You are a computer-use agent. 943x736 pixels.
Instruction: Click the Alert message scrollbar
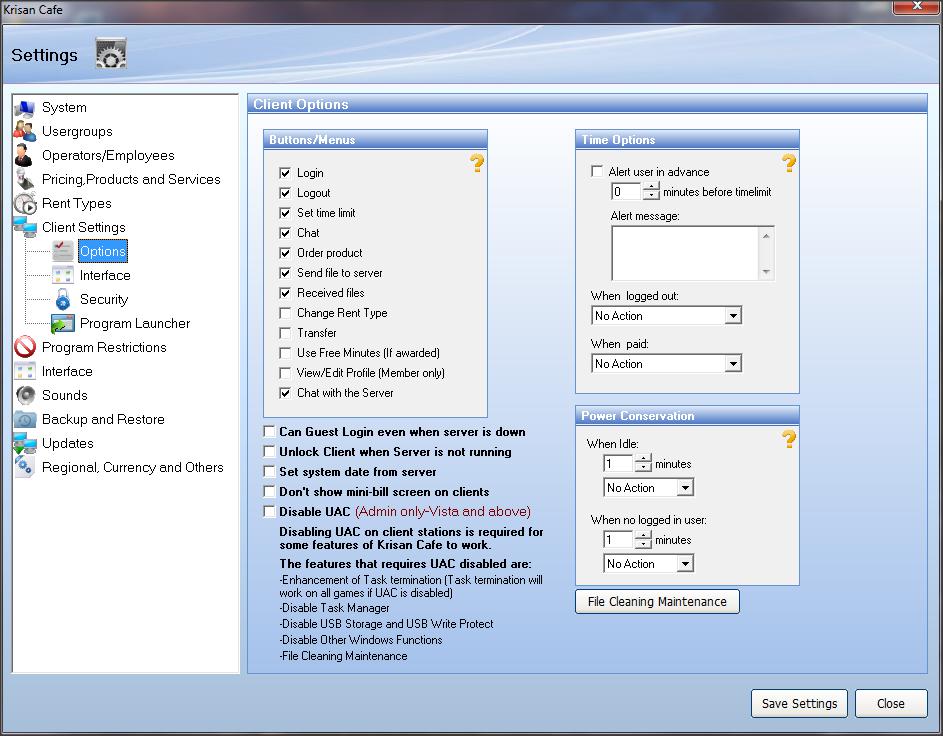tap(766, 253)
